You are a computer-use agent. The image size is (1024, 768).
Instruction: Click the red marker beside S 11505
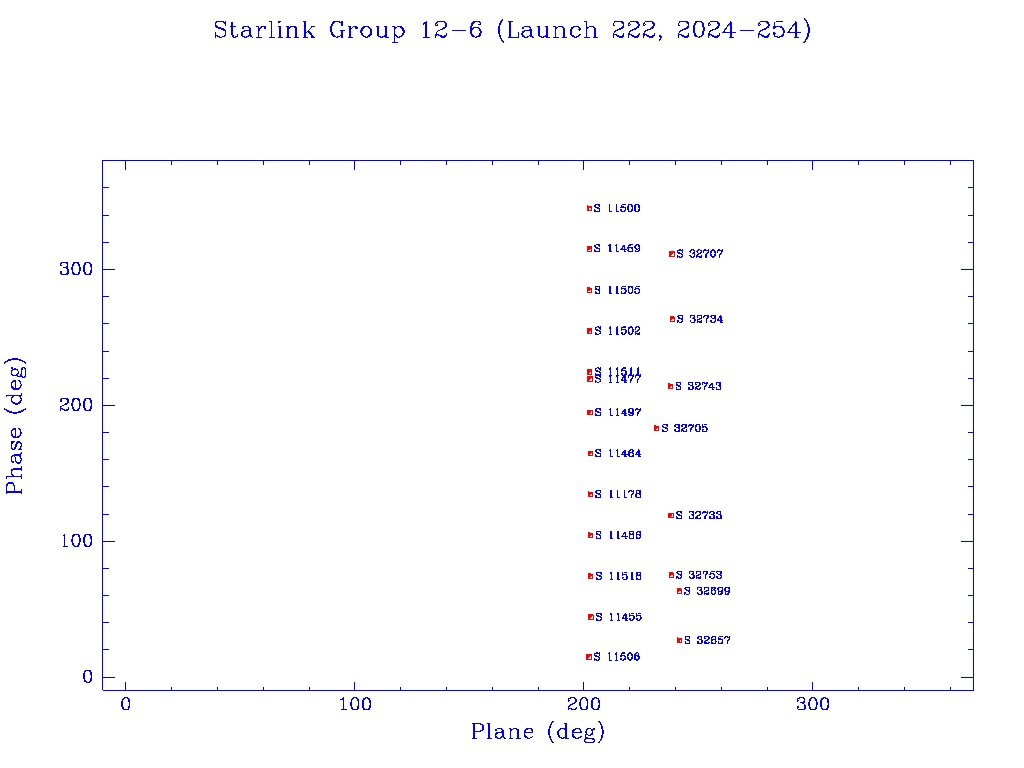[589, 290]
